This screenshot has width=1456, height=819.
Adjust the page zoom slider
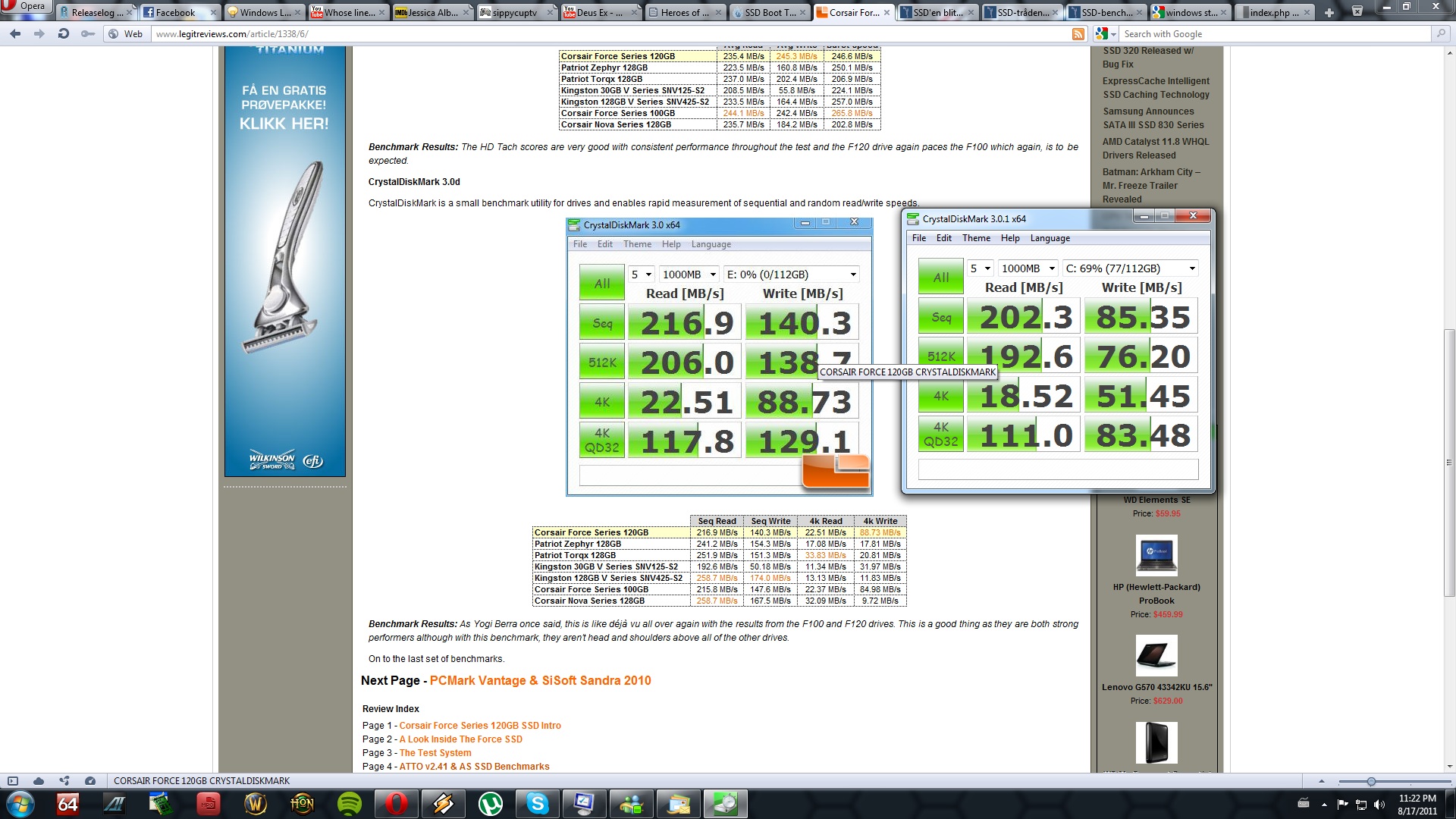point(1370,781)
